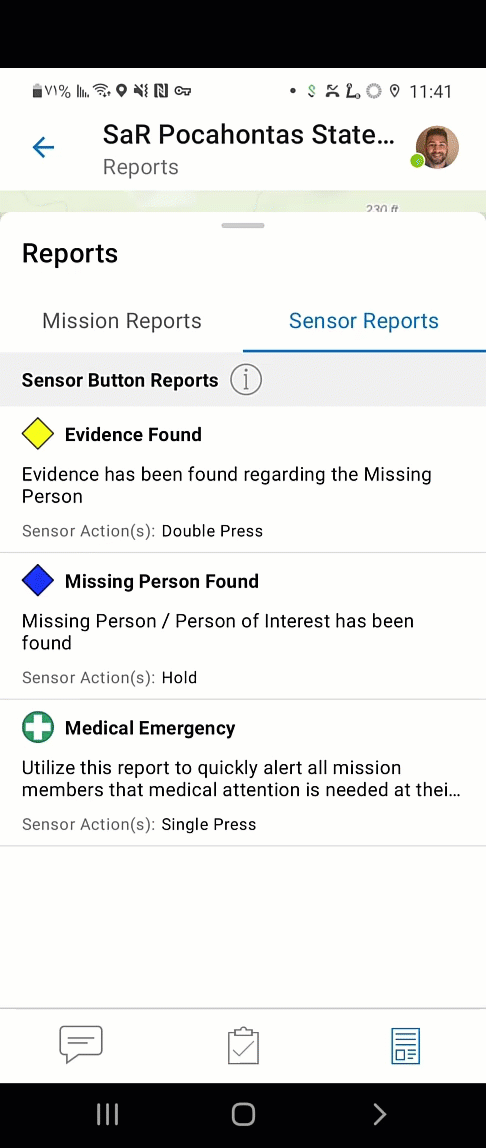486x1148 pixels.
Task: Open the clipboard tasks icon
Action: (243, 1046)
